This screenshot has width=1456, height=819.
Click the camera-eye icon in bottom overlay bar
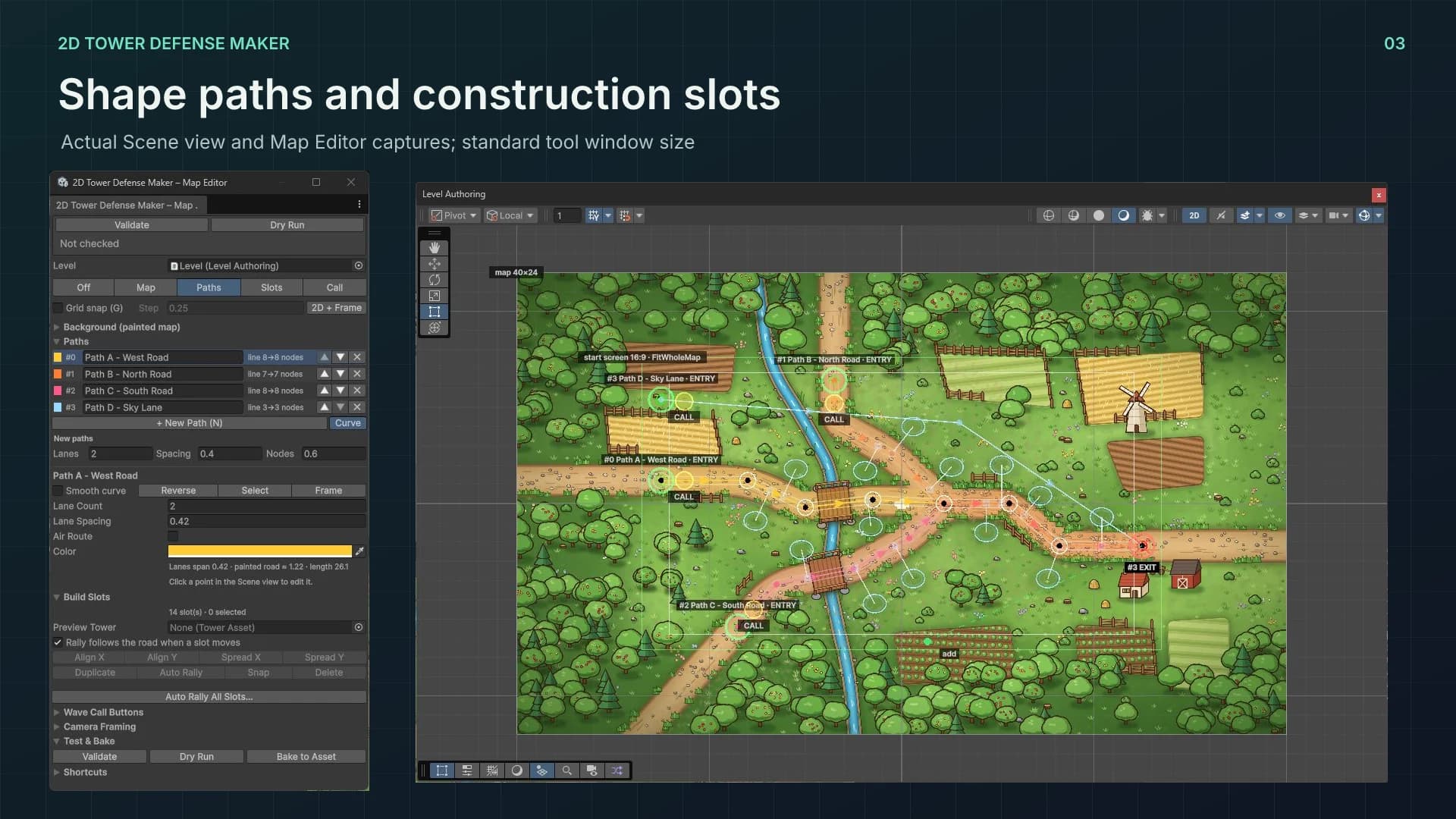591,770
